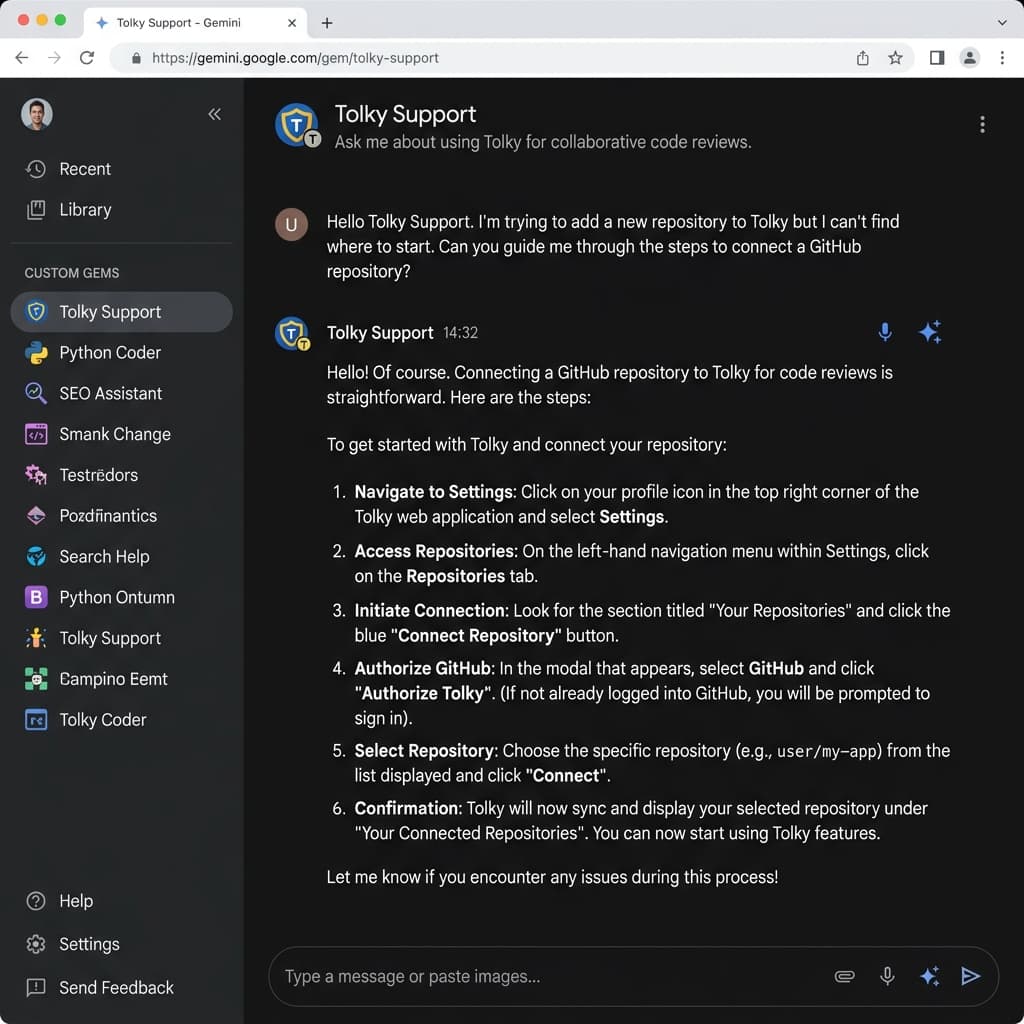The image size is (1024, 1024).
Task: Open the Smank Change gem
Action: tap(121, 434)
